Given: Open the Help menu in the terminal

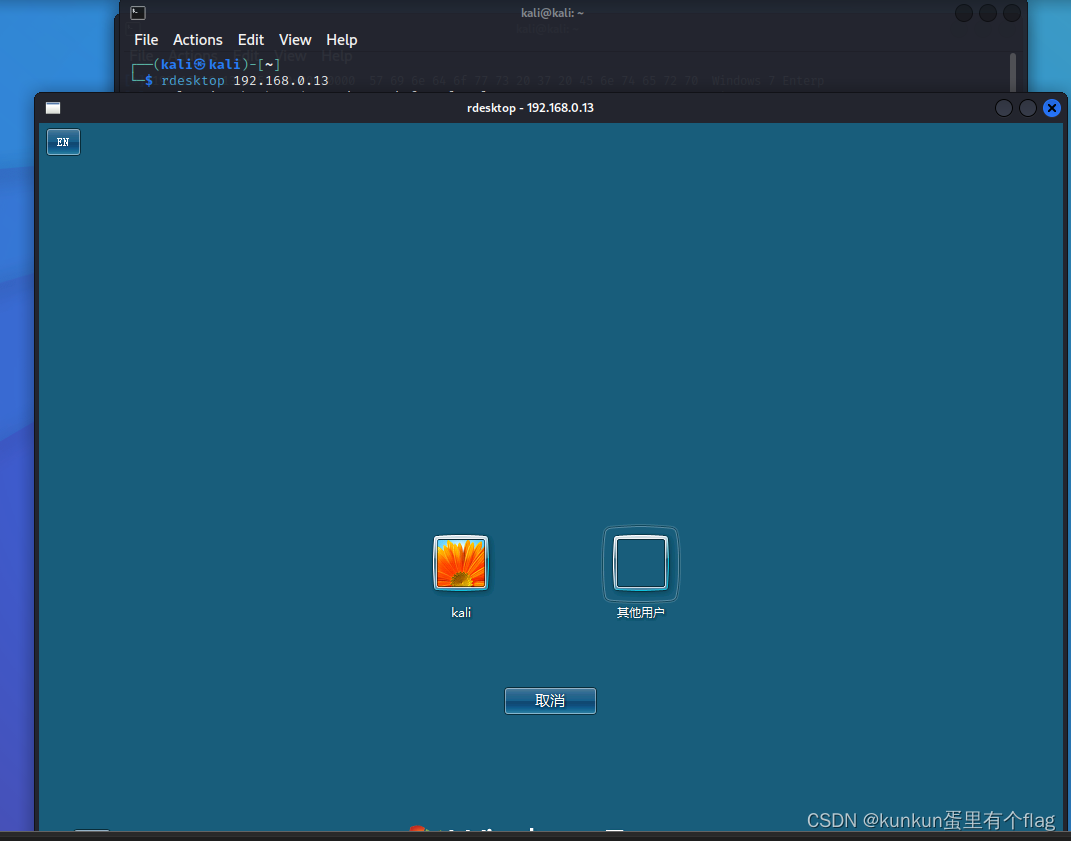Looking at the screenshot, I should click(x=342, y=40).
